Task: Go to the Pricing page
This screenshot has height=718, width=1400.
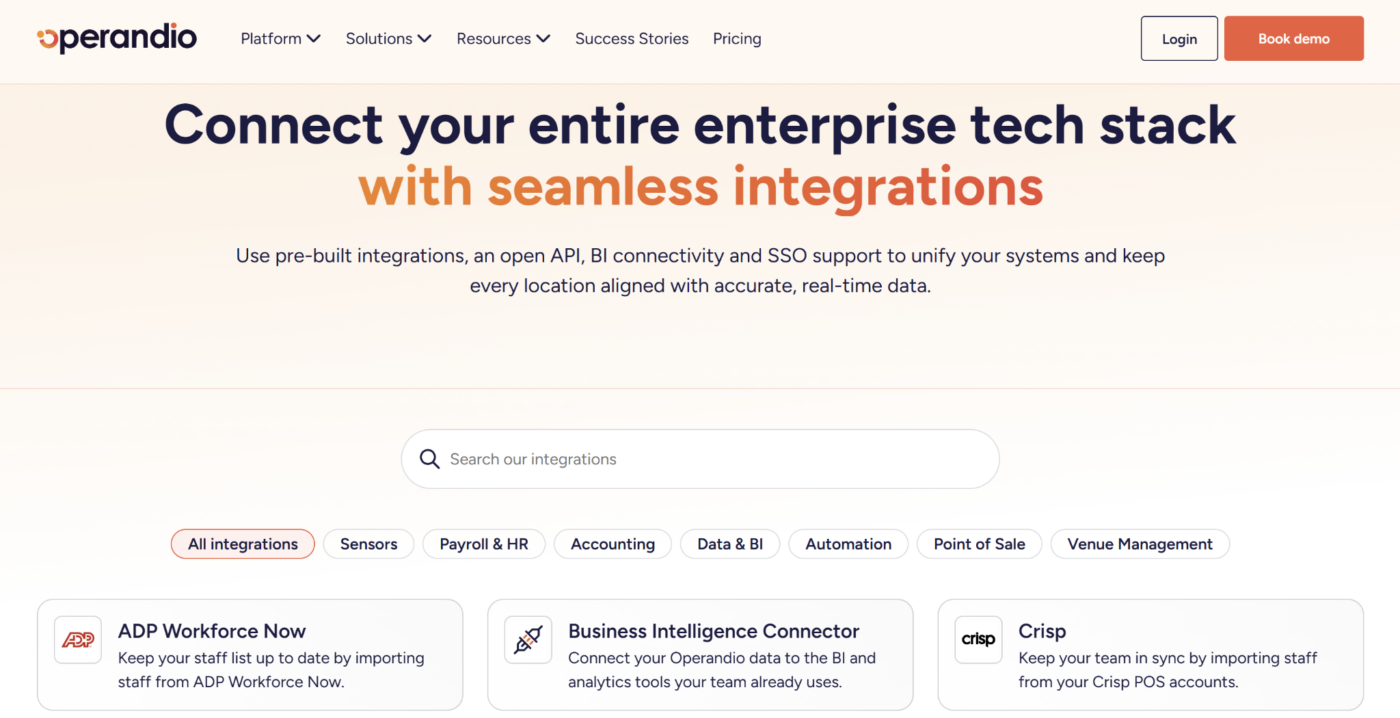Action: (x=737, y=39)
